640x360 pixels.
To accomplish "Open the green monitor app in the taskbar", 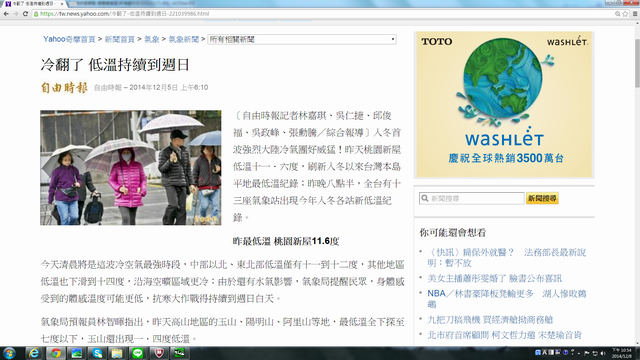I will 179,353.
